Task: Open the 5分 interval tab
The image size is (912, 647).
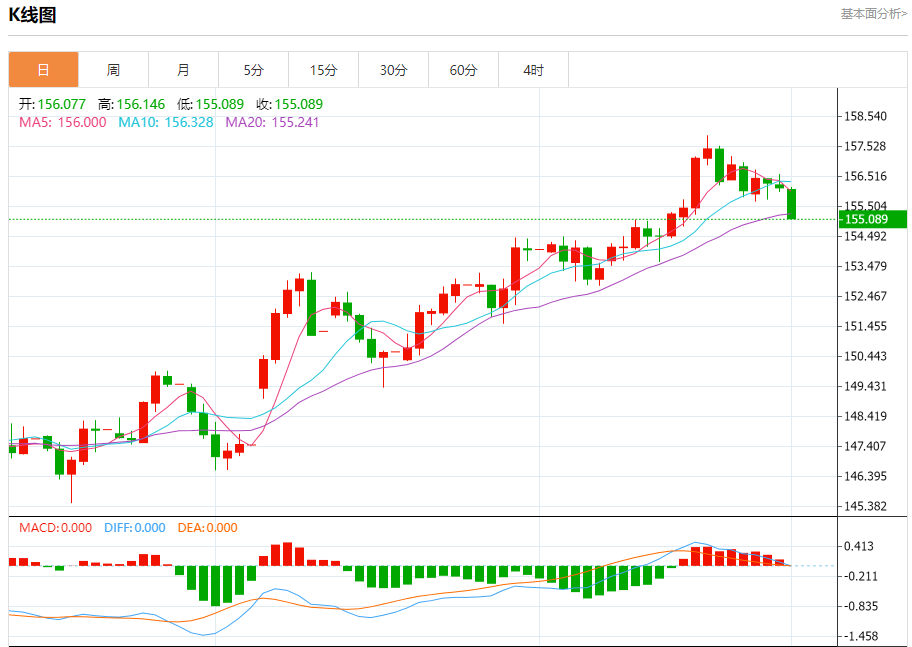Action: click(x=254, y=70)
